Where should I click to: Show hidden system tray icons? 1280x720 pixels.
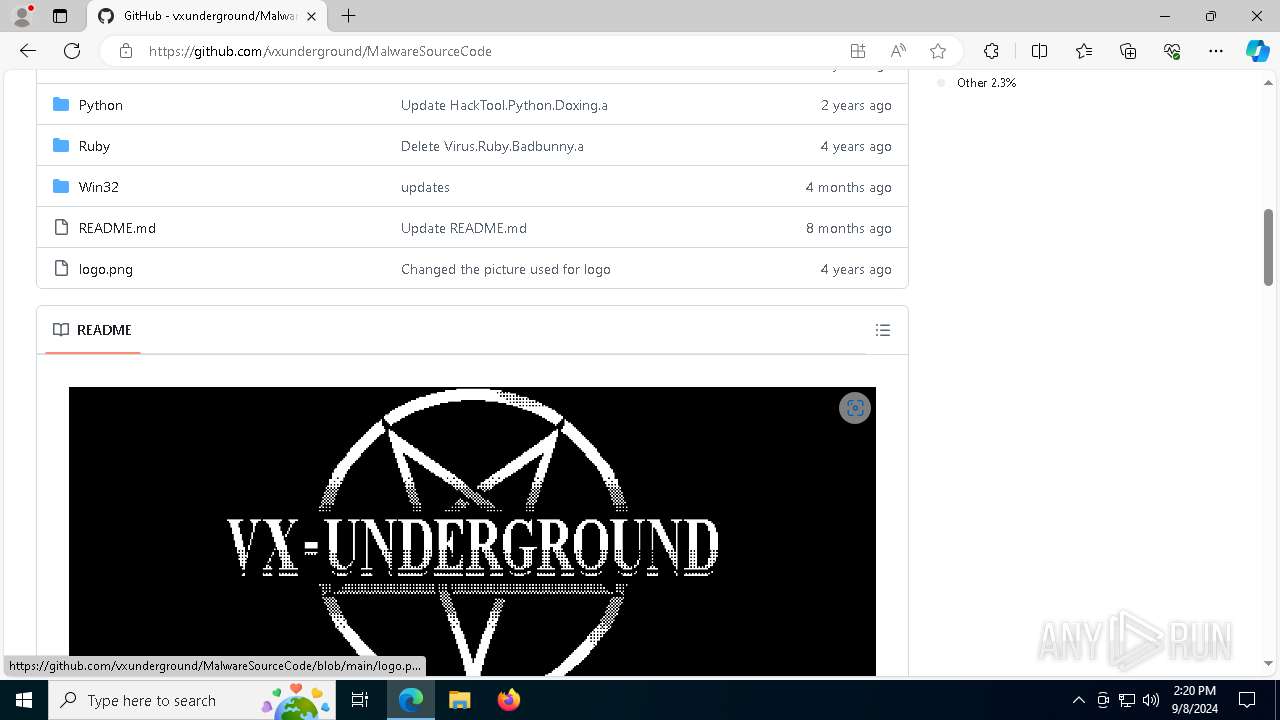click(x=1078, y=700)
